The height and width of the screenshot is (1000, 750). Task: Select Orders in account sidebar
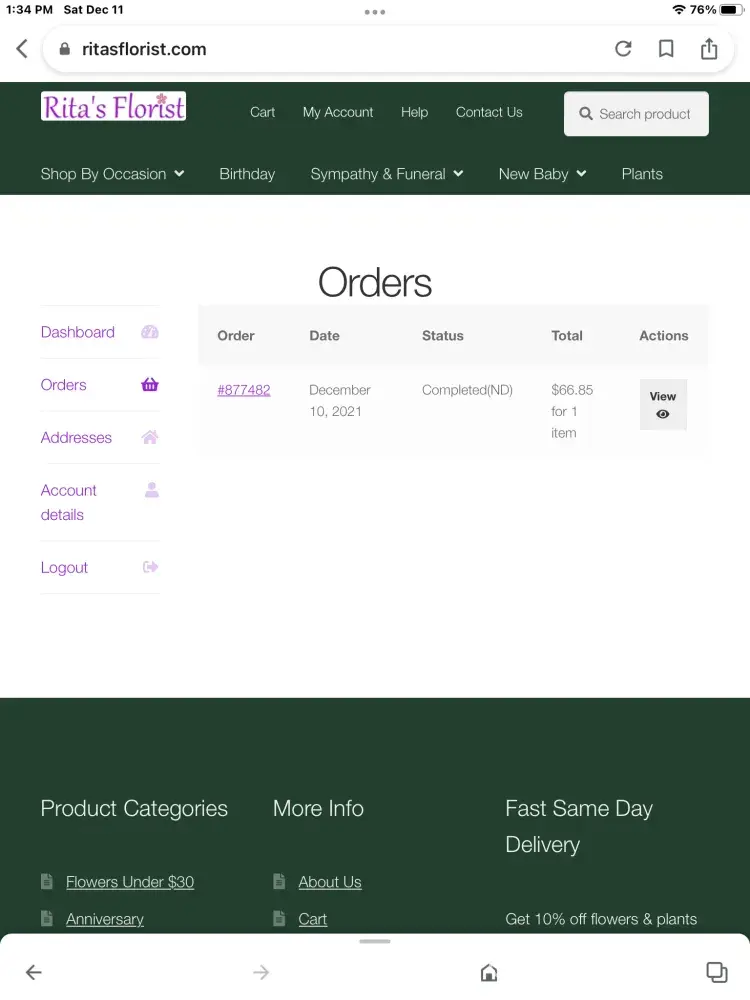point(63,385)
